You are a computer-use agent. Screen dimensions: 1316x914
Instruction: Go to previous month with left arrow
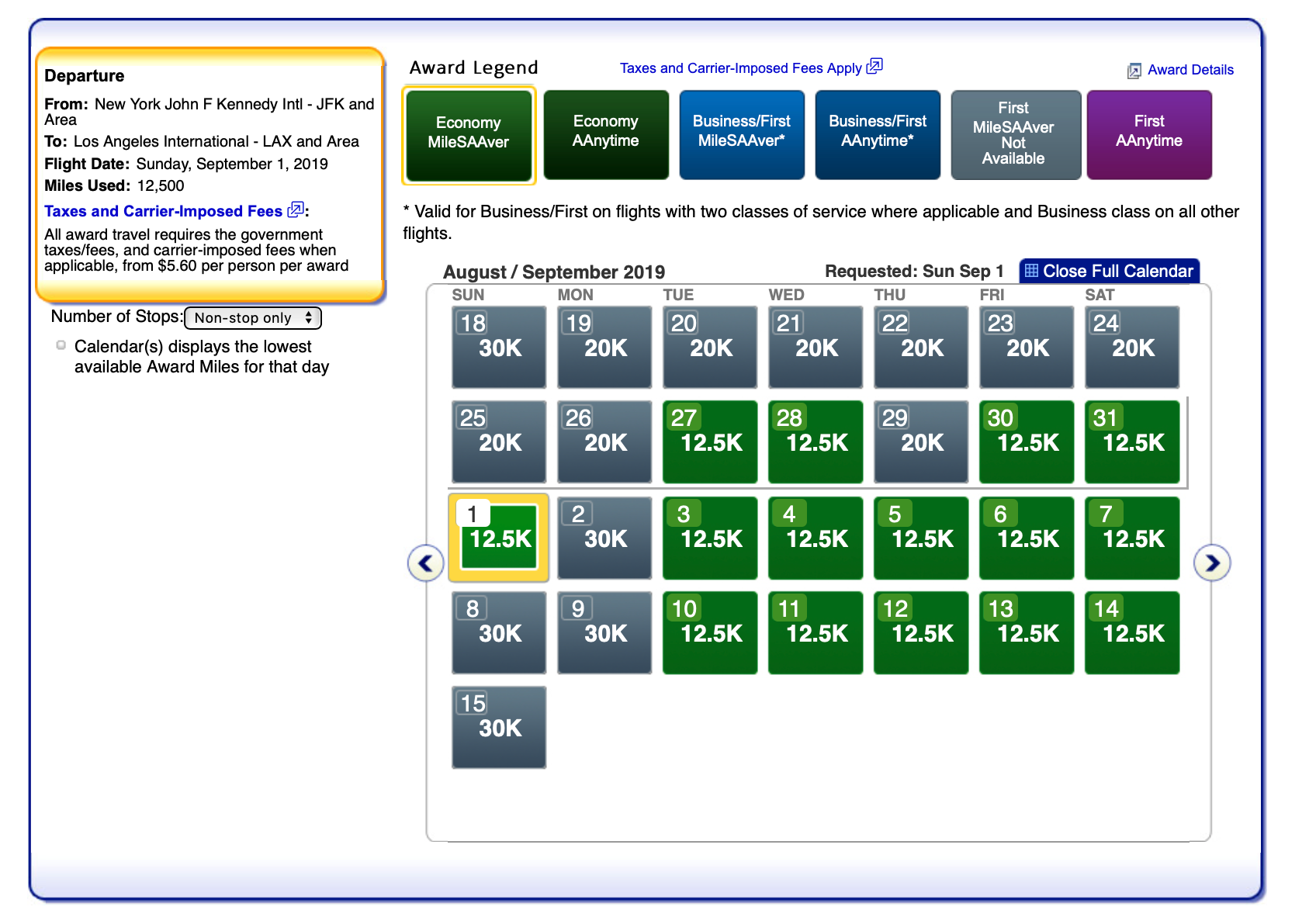tap(425, 563)
